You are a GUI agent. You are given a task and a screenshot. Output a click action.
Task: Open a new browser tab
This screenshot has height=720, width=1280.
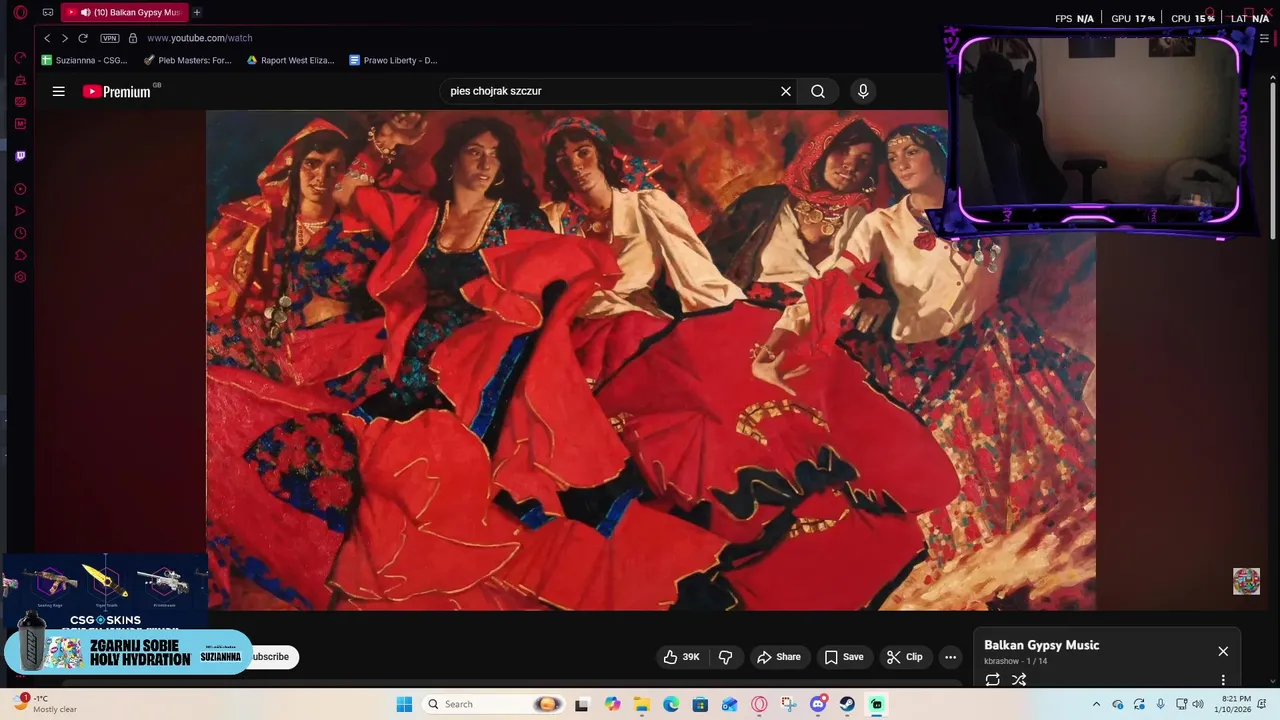coord(197,12)
